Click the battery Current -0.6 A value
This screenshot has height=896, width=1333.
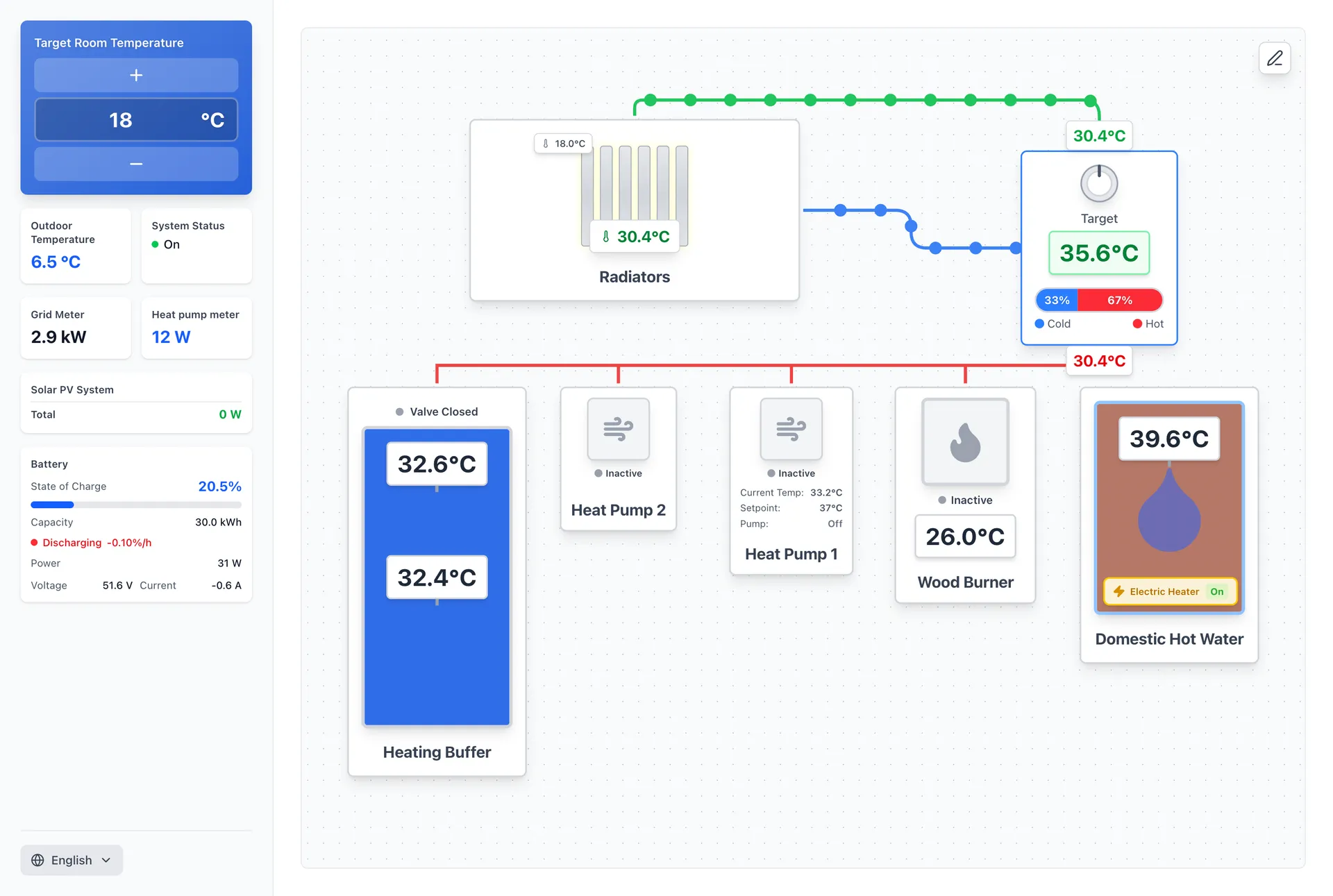(x=226, y=585)
